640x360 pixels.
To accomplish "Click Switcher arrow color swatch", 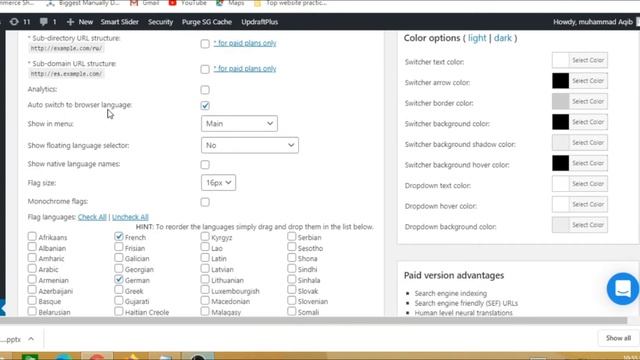I will tap(560, 81).
